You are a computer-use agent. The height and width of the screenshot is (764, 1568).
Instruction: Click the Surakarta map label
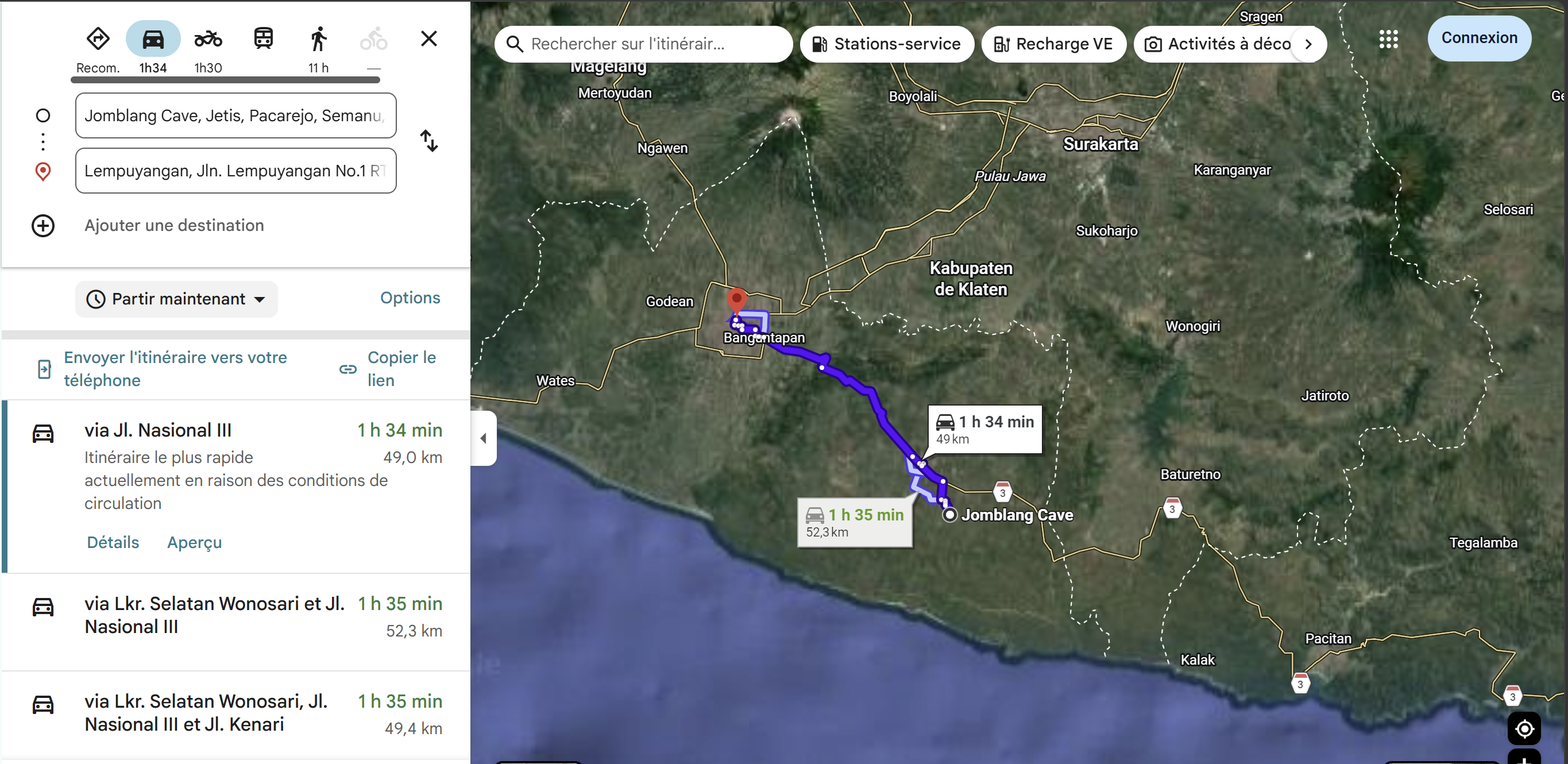1100,144
